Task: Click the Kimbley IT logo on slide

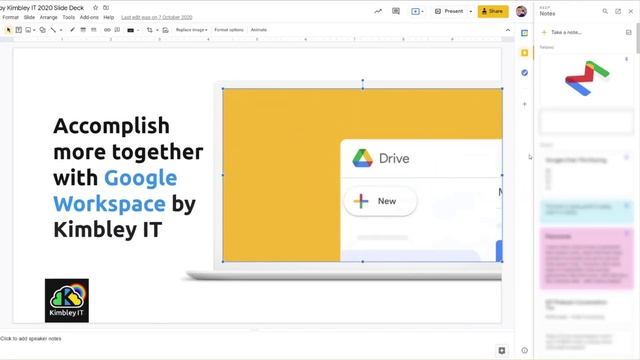Action: pos(67,301)
